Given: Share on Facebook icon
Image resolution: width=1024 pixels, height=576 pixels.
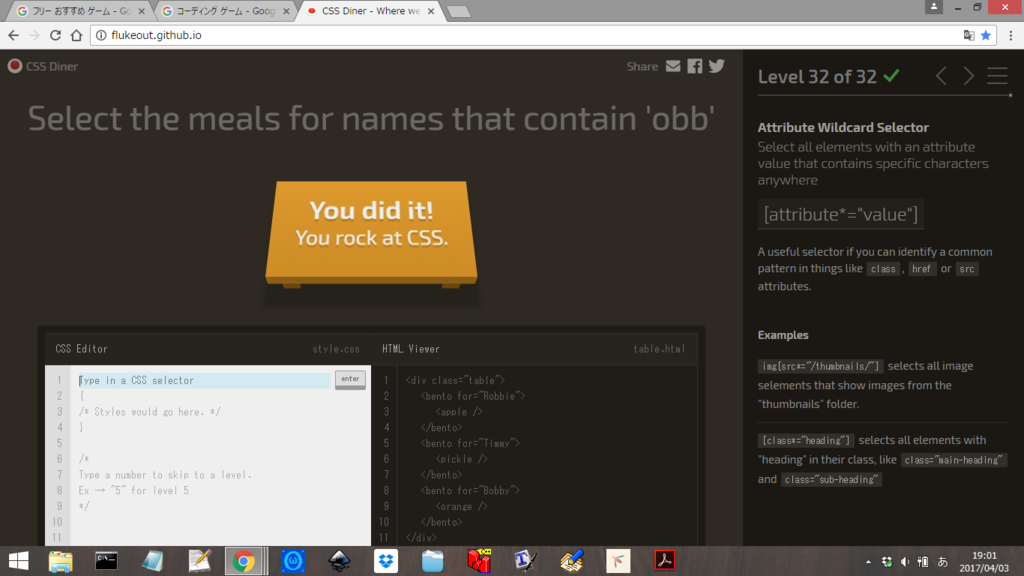Looking at the screenshot, I should click(x=695, y=66).
